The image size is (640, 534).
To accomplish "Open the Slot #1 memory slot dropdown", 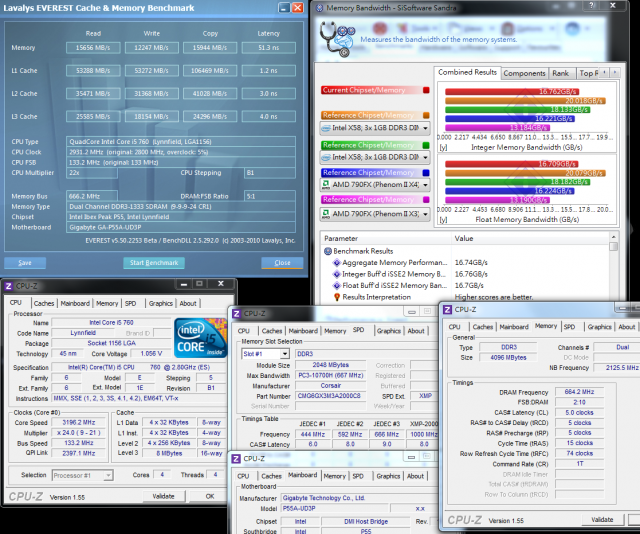I will (x=265, y=354).
